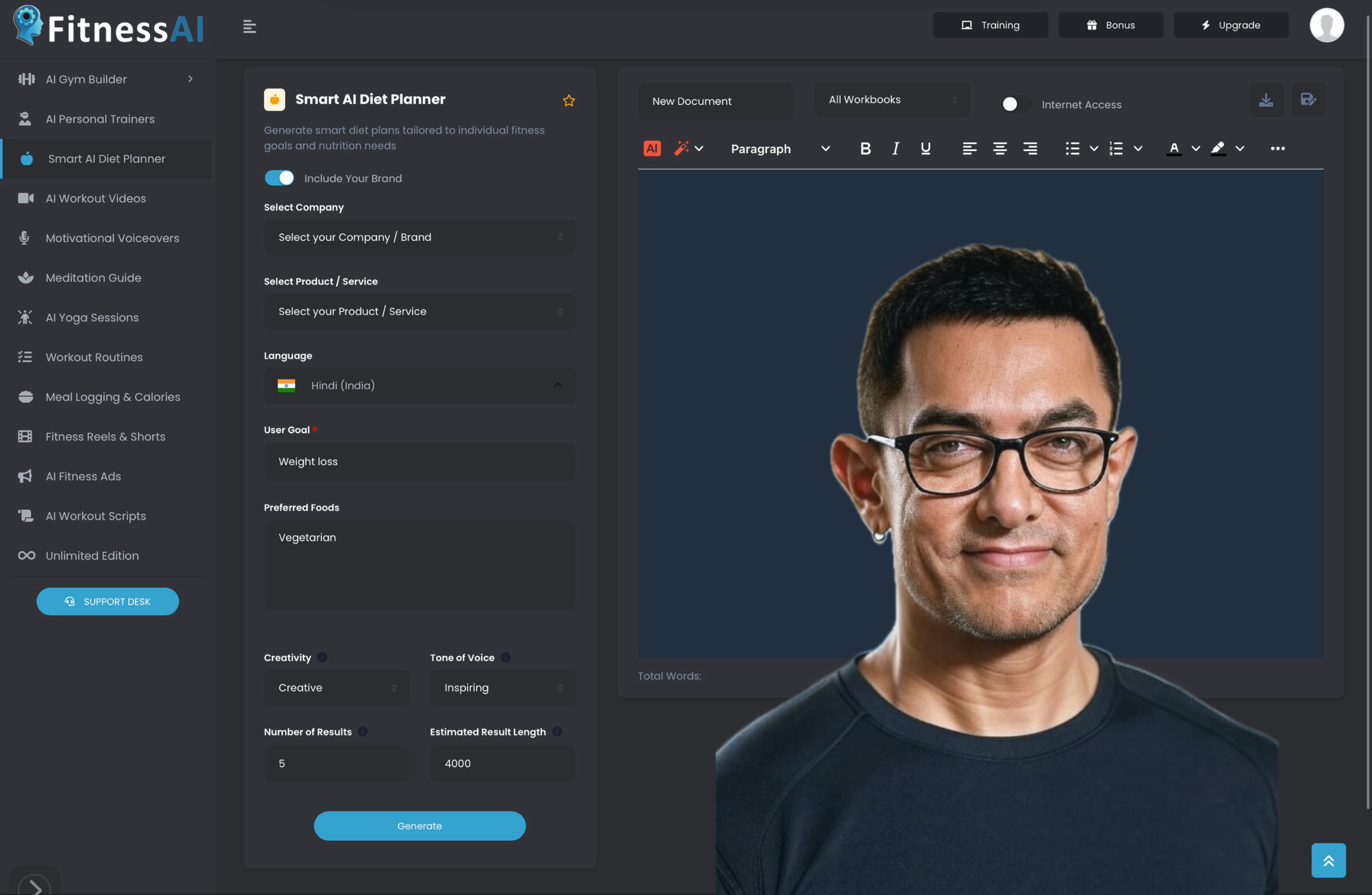Click the download document icon
This screenshot has width=1372, height=895.
(1265, 101)
